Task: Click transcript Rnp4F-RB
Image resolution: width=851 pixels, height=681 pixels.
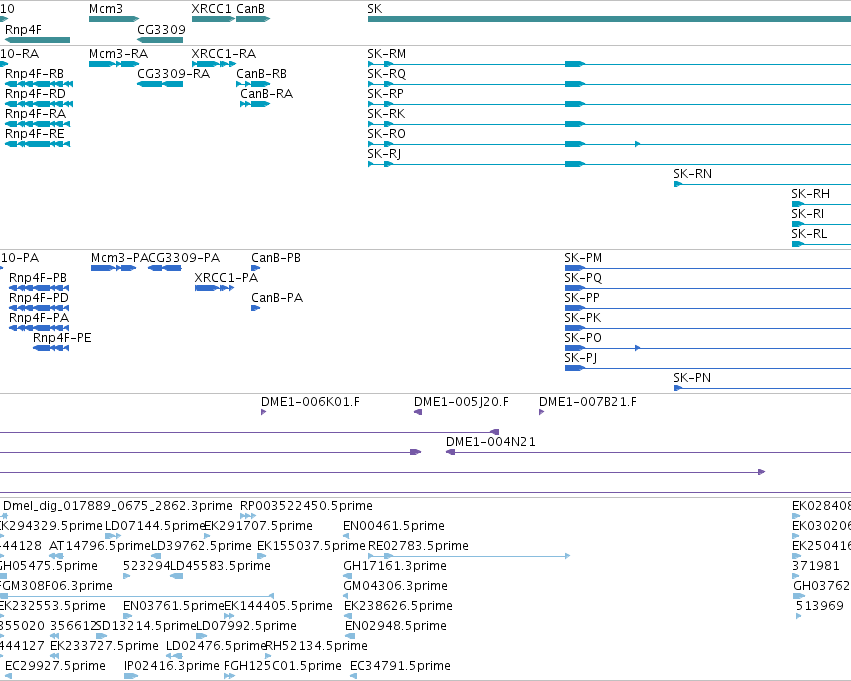Action: click(x=39, y=84)
